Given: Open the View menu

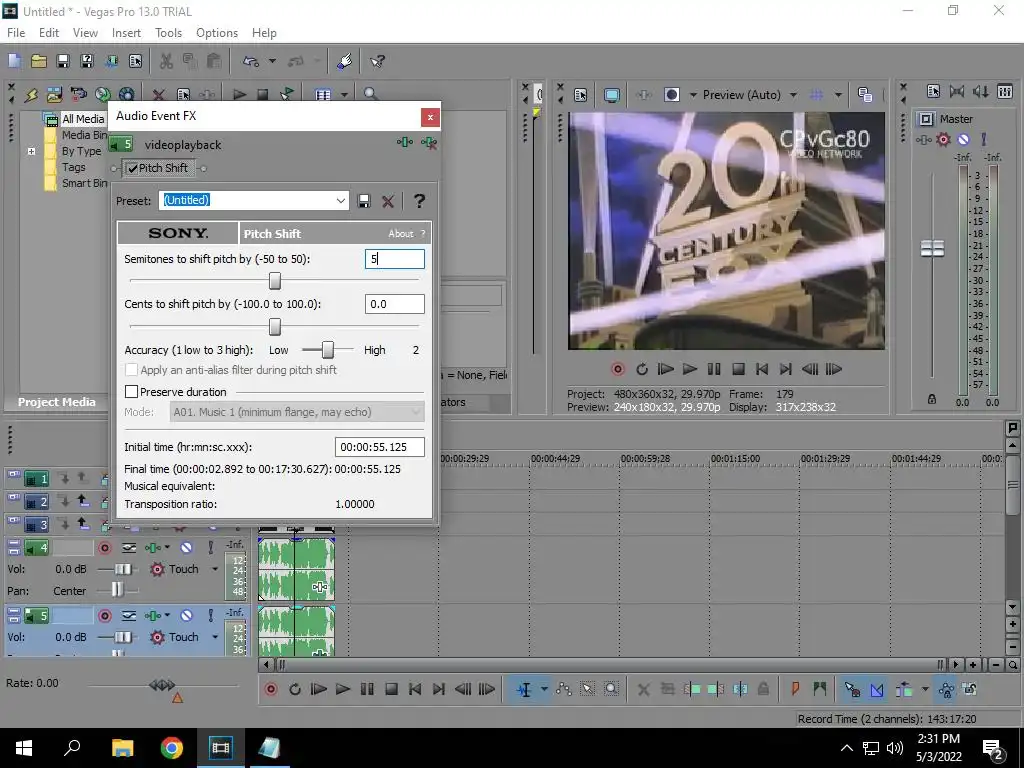Looking at the screenshot, I should pyautogui.click(x=85, y=33).
